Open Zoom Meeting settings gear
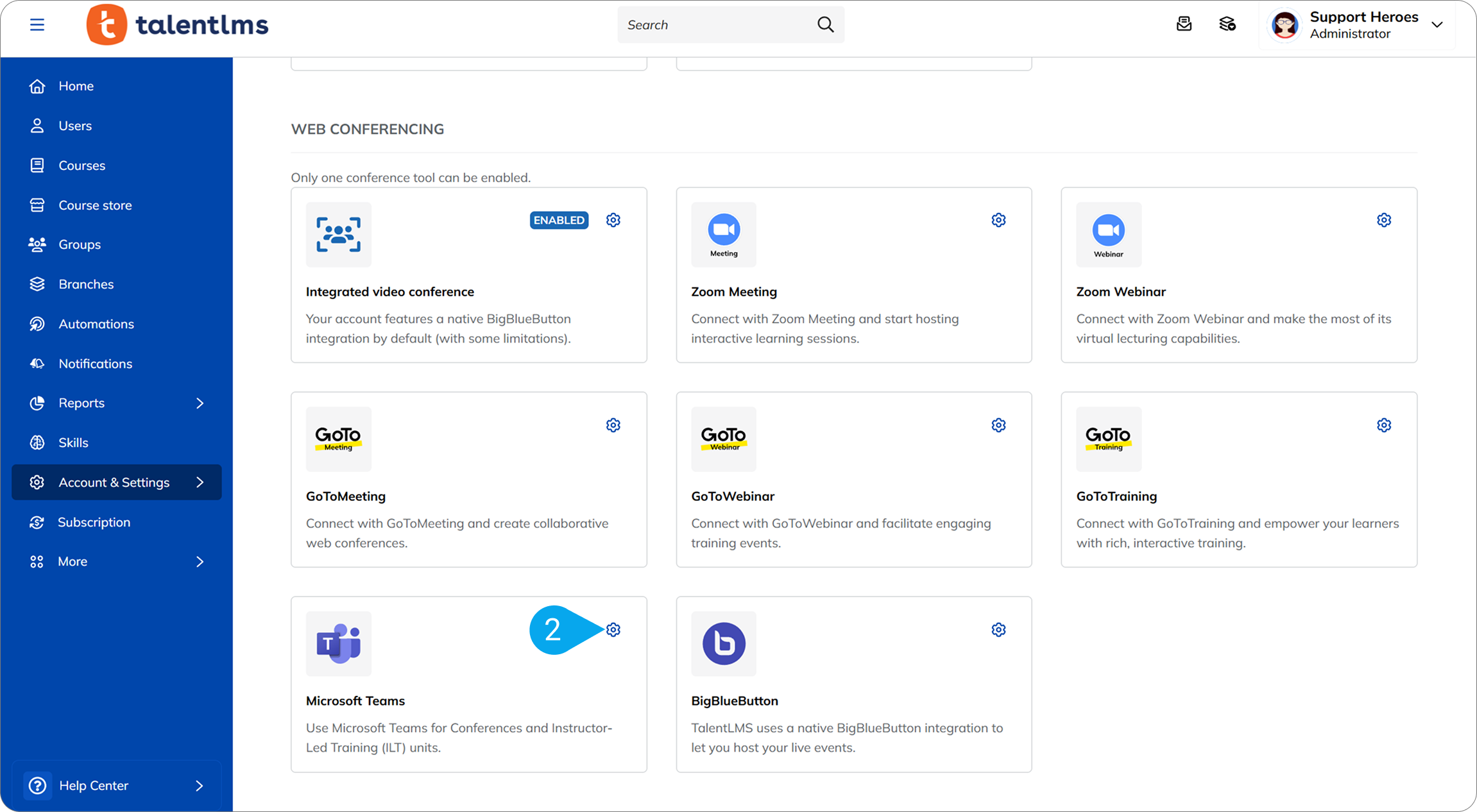This screenshot has height=812, width=1477. point(998,220)
